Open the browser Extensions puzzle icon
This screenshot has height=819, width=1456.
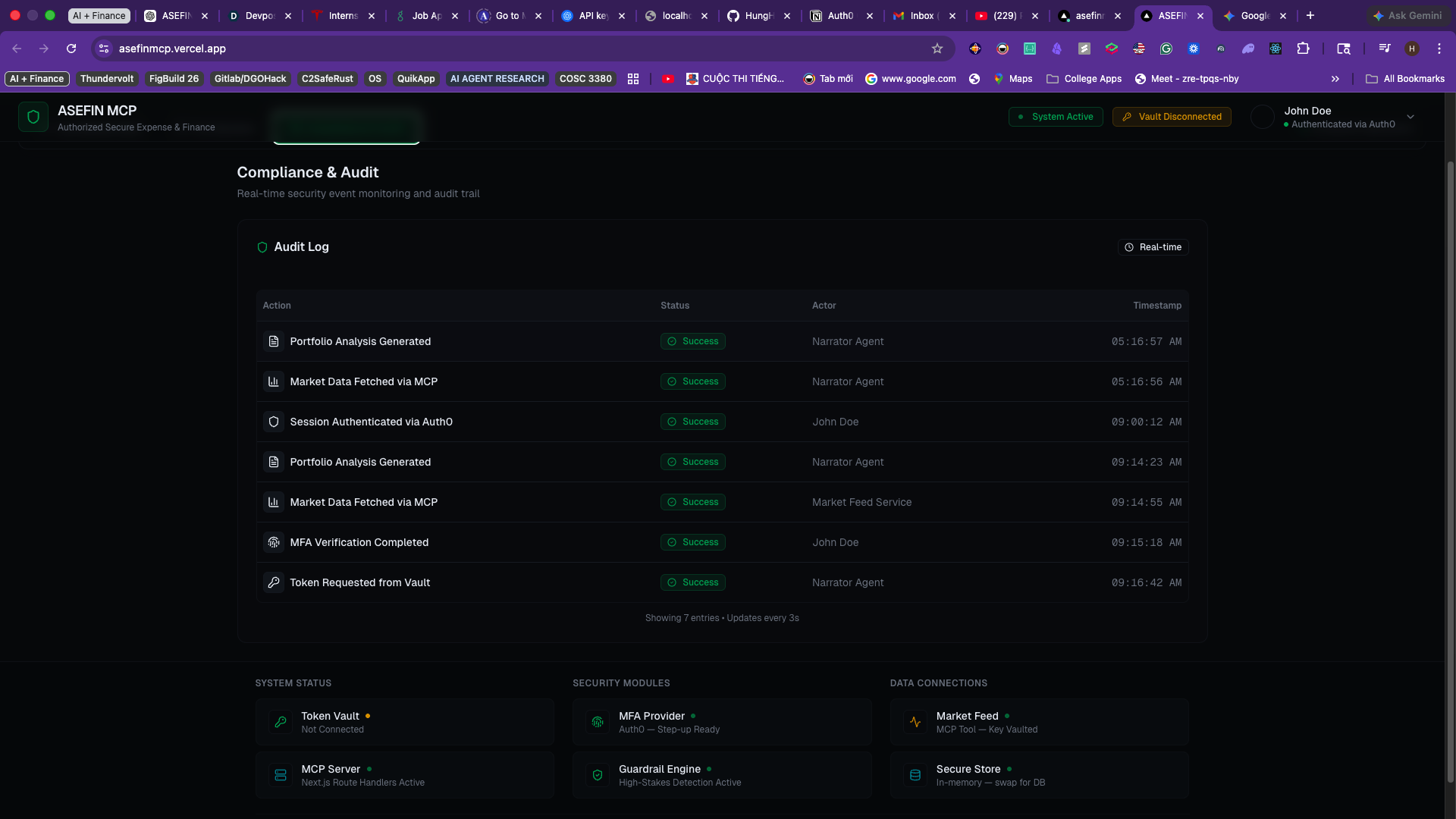click(1303, 49)
